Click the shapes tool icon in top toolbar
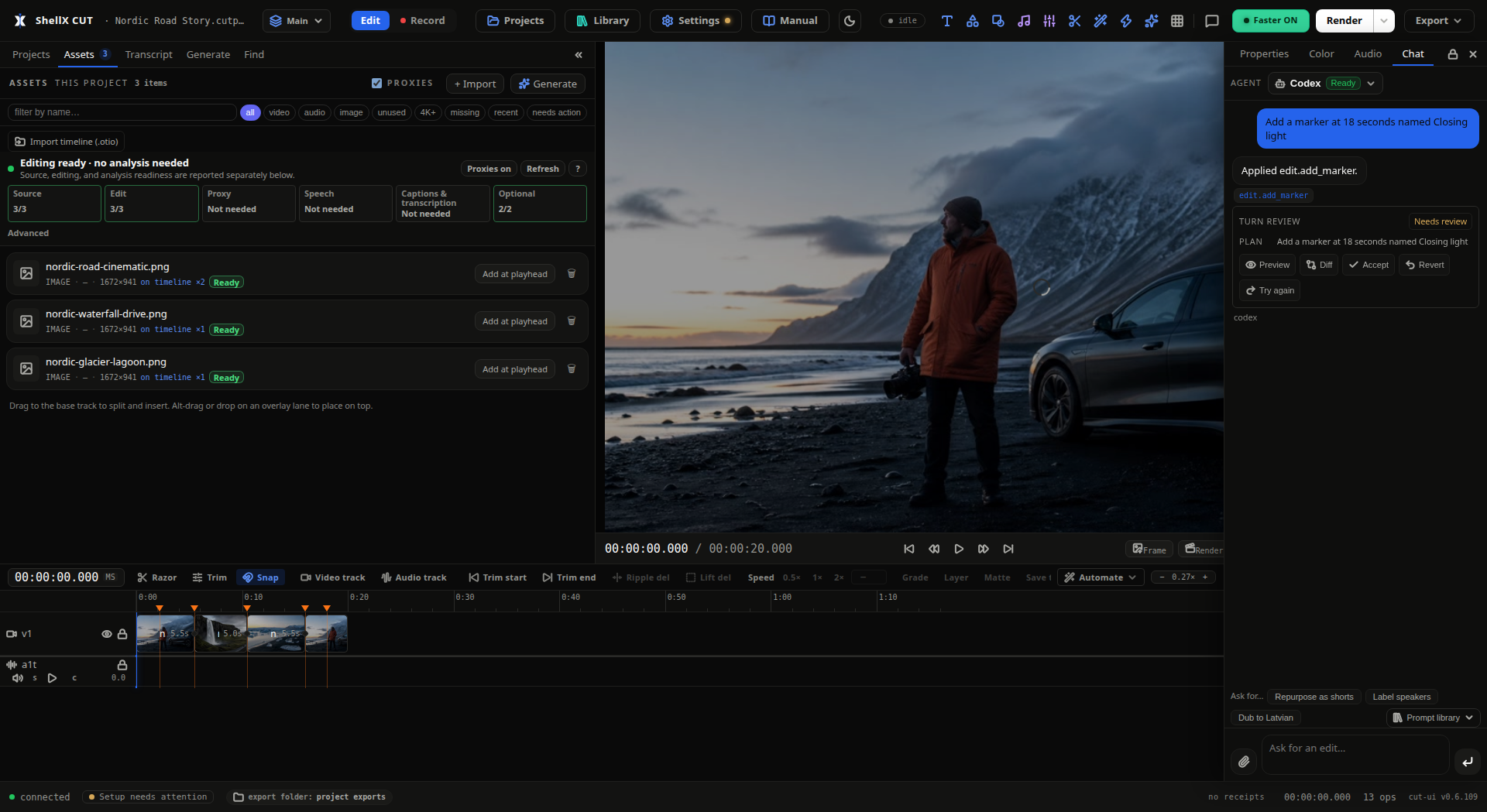The height and width of the screenshot is (812, 1487). 972,21
